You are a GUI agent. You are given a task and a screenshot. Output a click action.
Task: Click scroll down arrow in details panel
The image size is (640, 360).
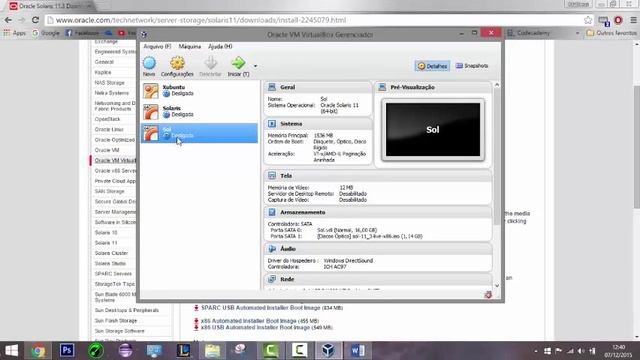[497, 286]
